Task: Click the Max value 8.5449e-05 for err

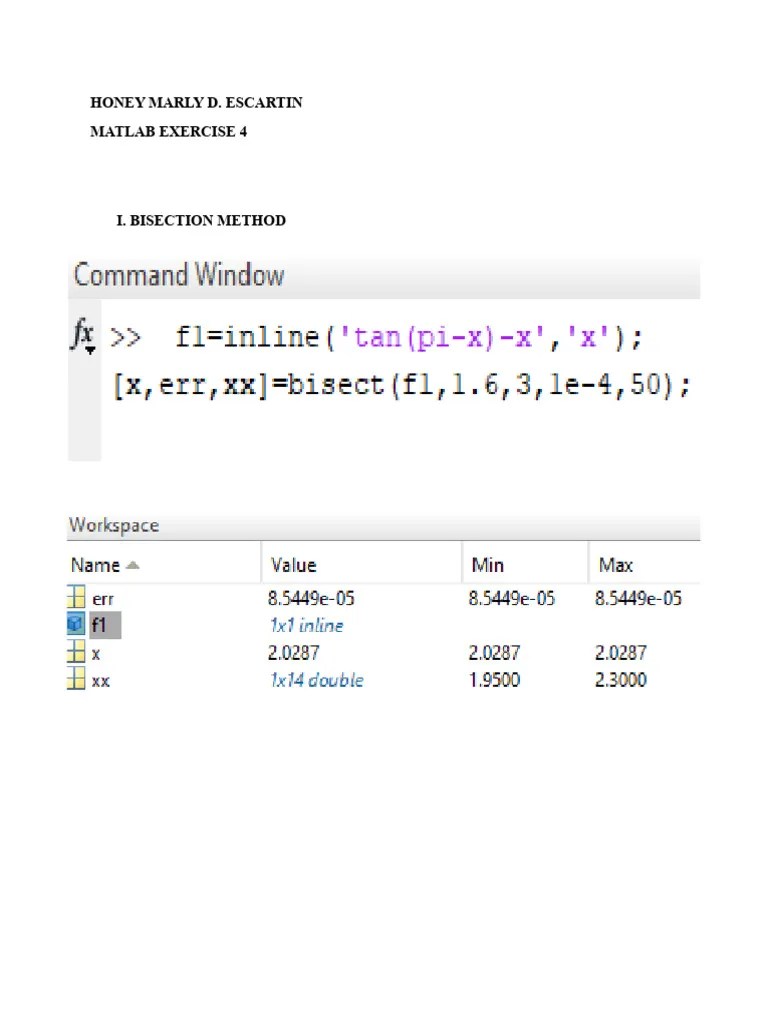Action: tap(638, 598)
